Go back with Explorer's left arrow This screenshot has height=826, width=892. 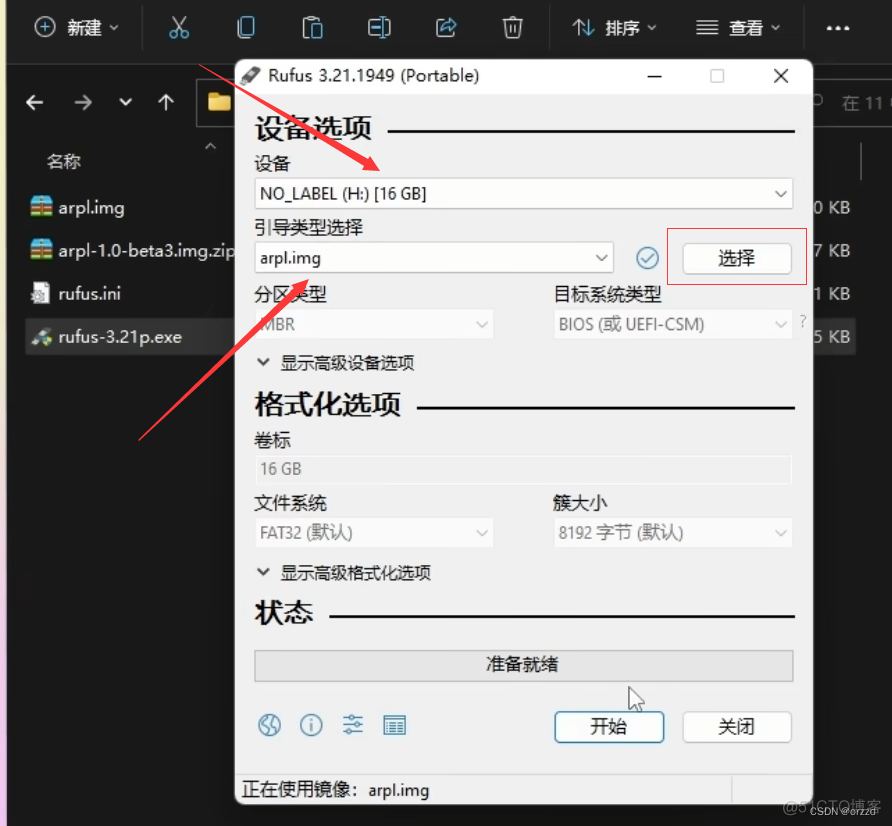coord(35,103)
